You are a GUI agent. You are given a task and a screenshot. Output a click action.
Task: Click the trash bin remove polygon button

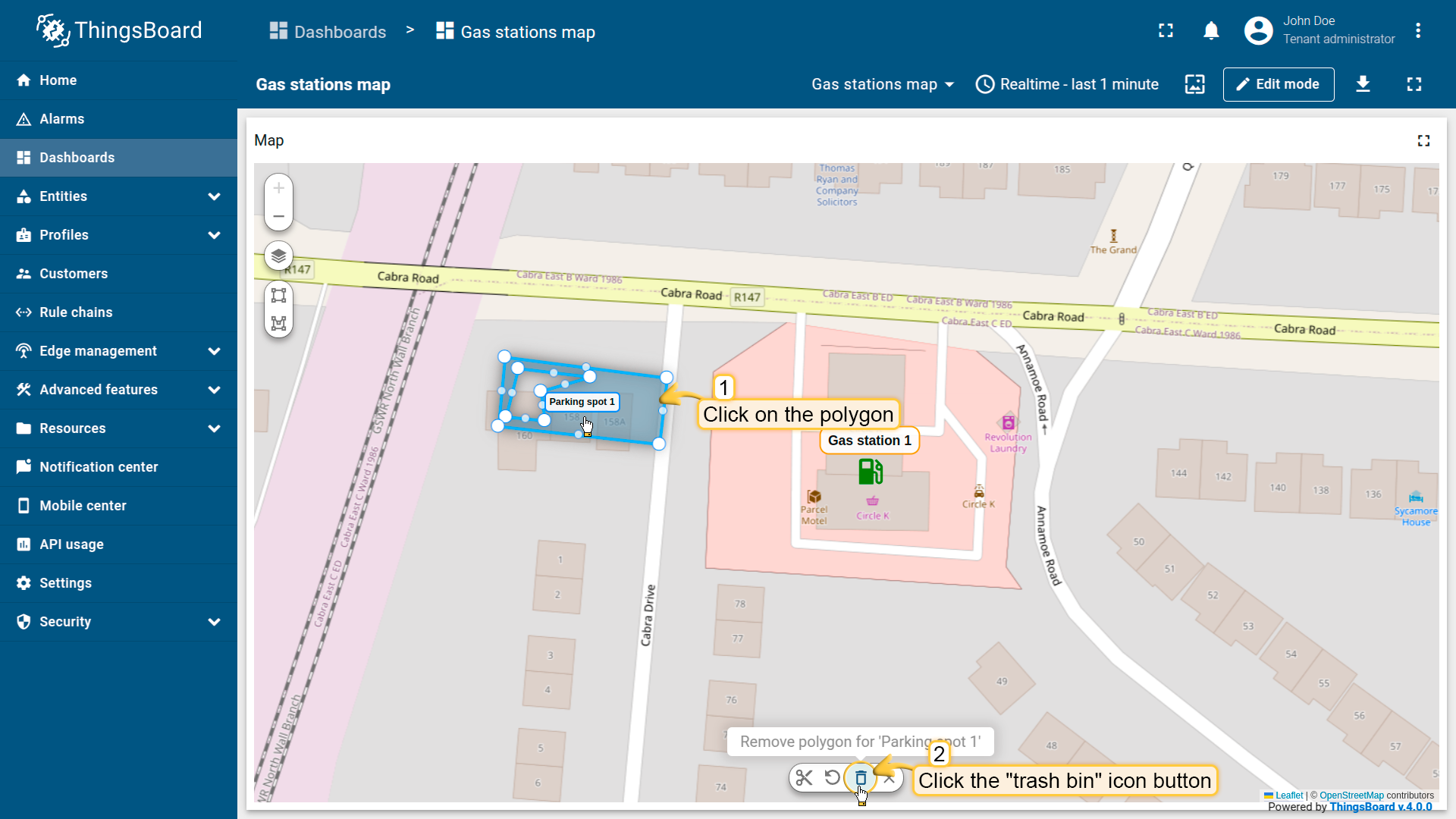coord(861,778)
